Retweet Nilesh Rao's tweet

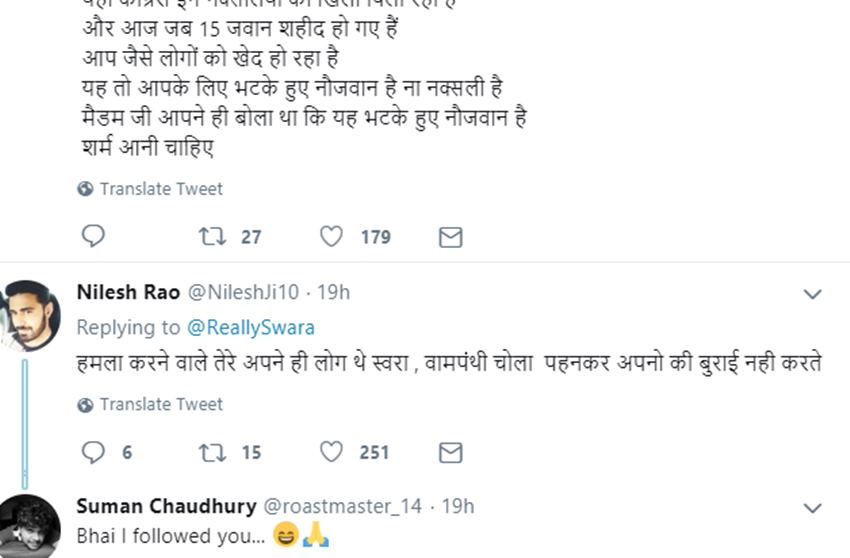tap(212, 453)
